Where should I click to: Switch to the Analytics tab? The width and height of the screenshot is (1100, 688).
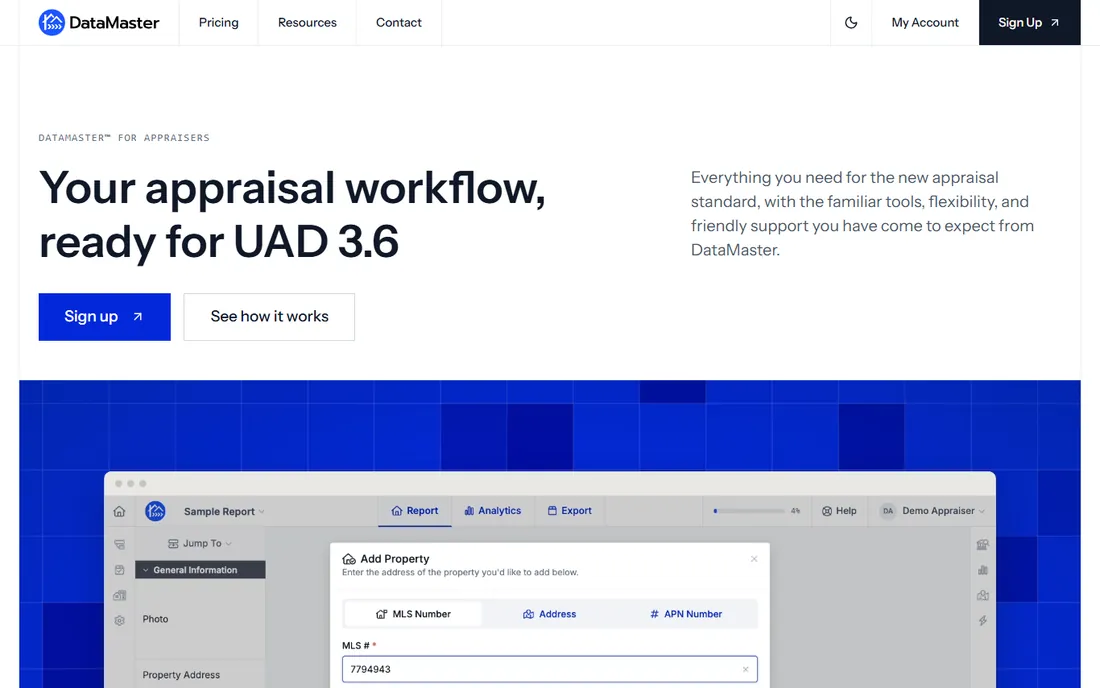pos(492,511)
